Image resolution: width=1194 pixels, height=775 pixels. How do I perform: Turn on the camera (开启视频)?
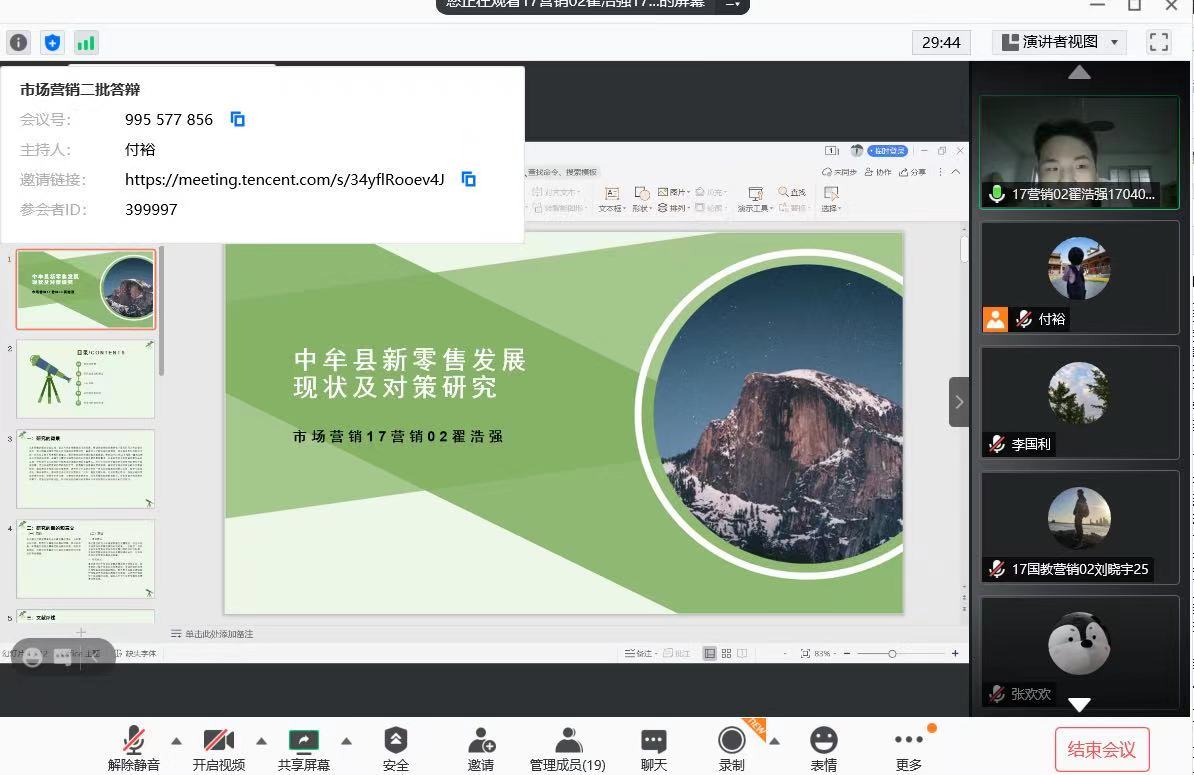click(219, 748)
